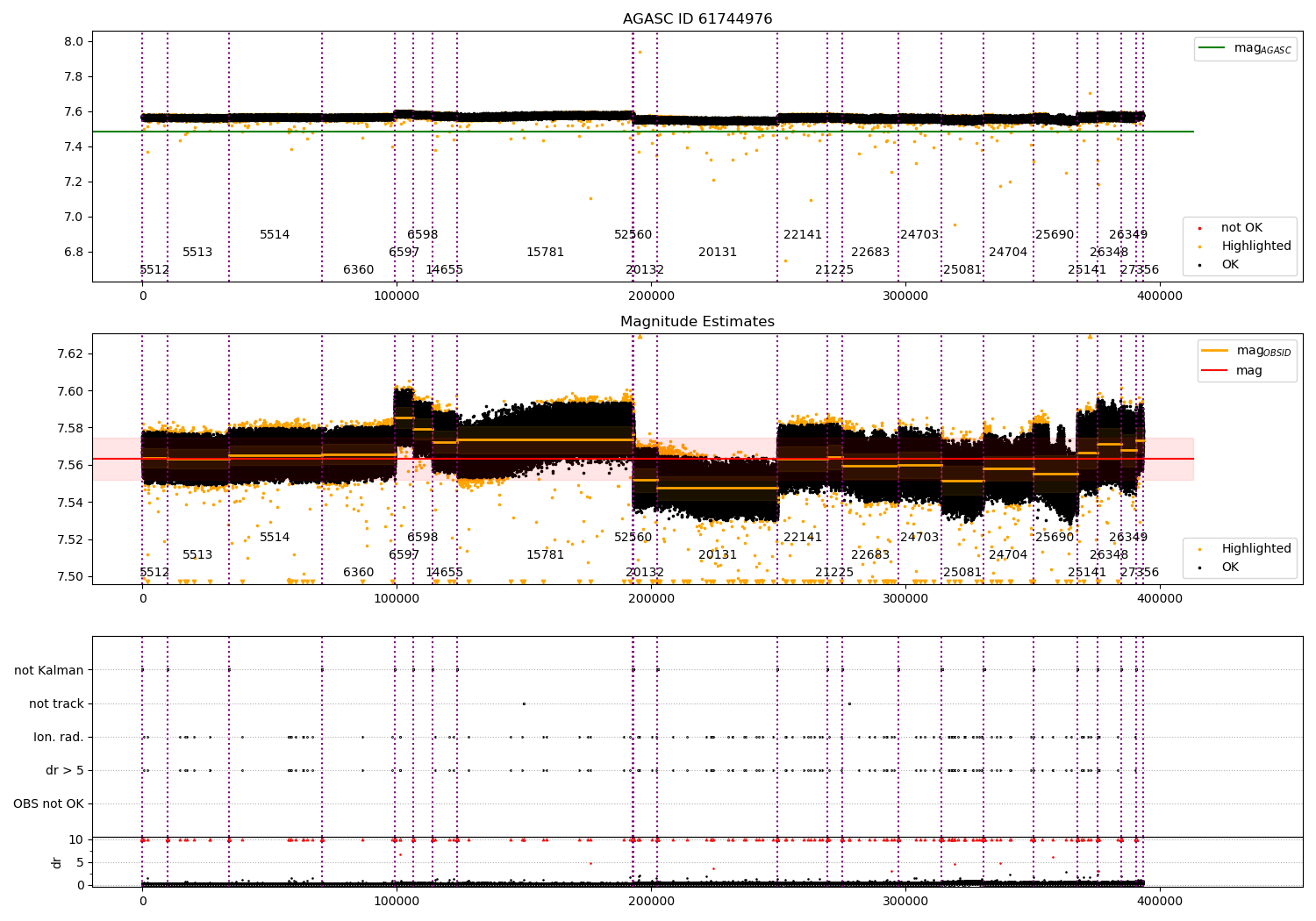This screenshot has width=1316, height=921.
Task: Click obsid label "25141" in middle plot
Action: click(x=1087, y=573)
